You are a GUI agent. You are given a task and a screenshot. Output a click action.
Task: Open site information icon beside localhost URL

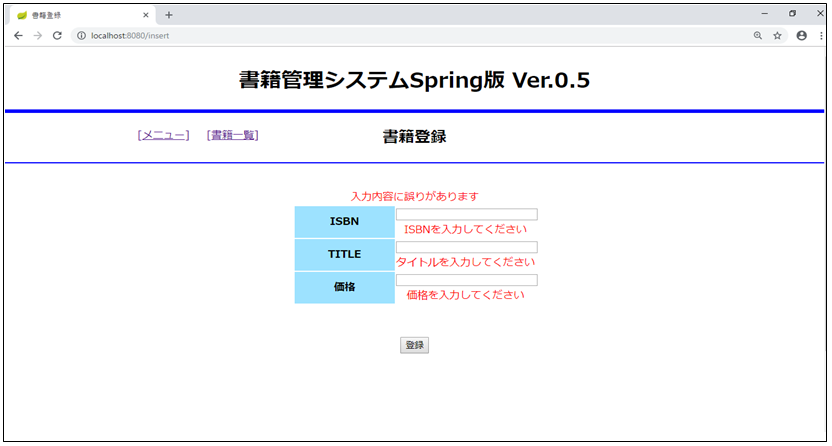coord(81,35)
